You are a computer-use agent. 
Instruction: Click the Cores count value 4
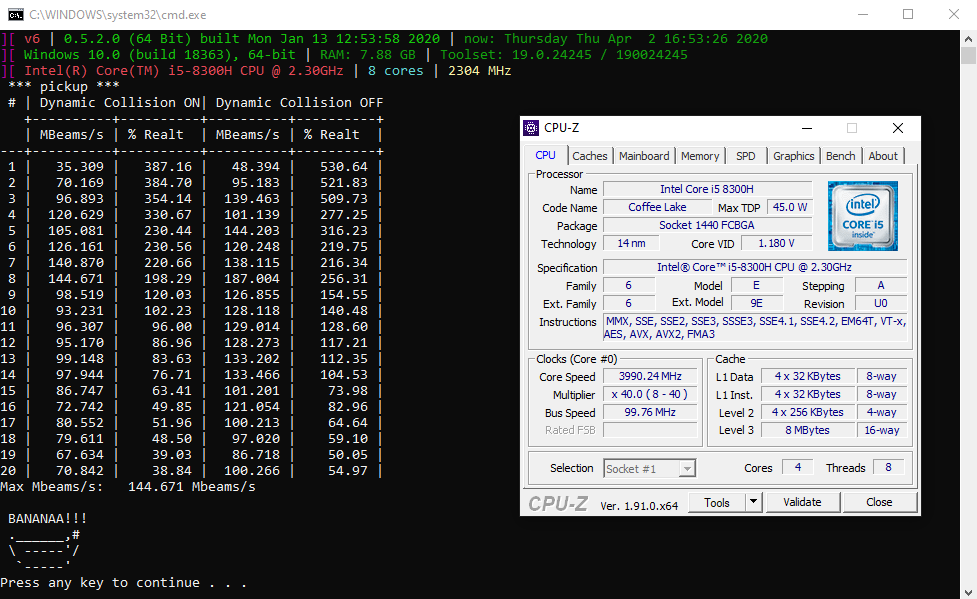click(798, 467)
